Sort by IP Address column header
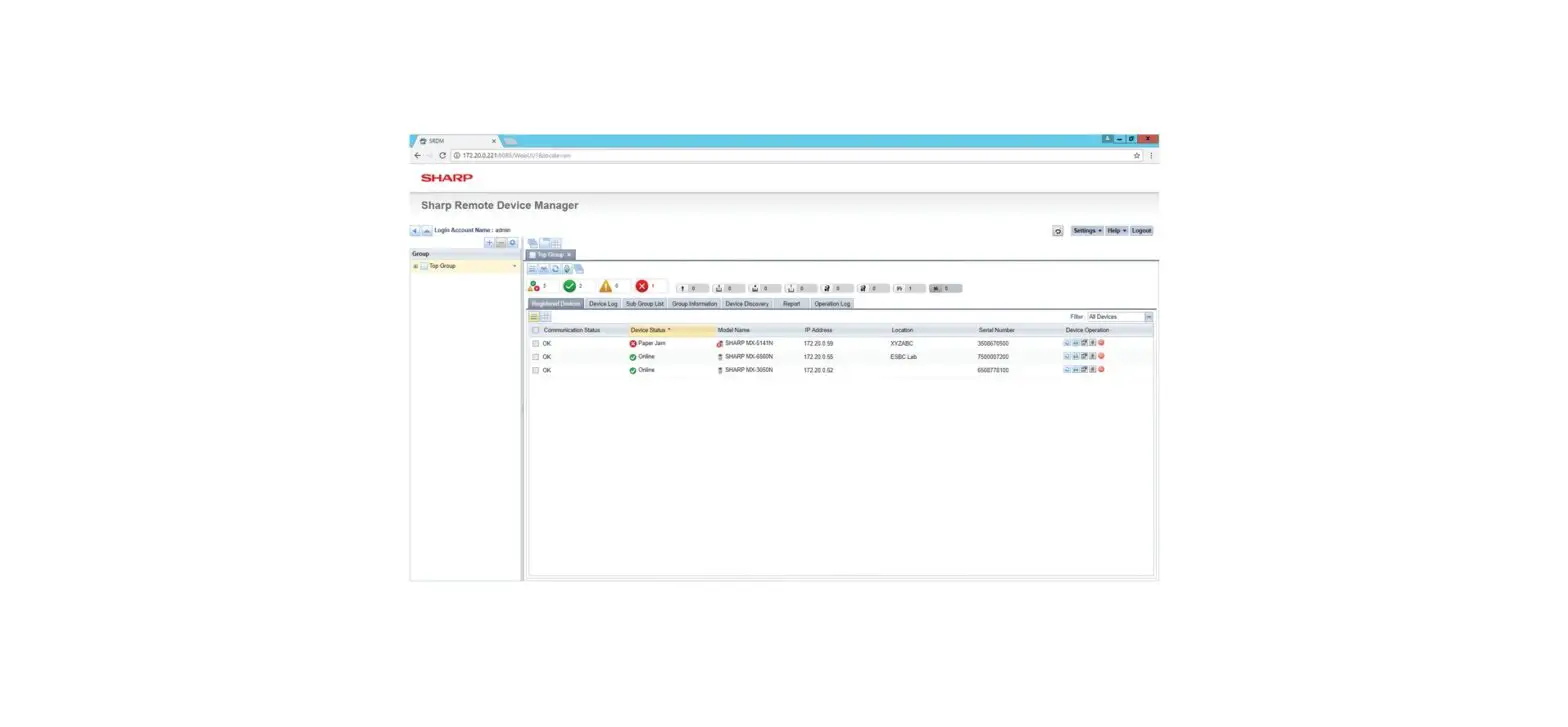The image size is (1568, 727). tap(818, 330)
